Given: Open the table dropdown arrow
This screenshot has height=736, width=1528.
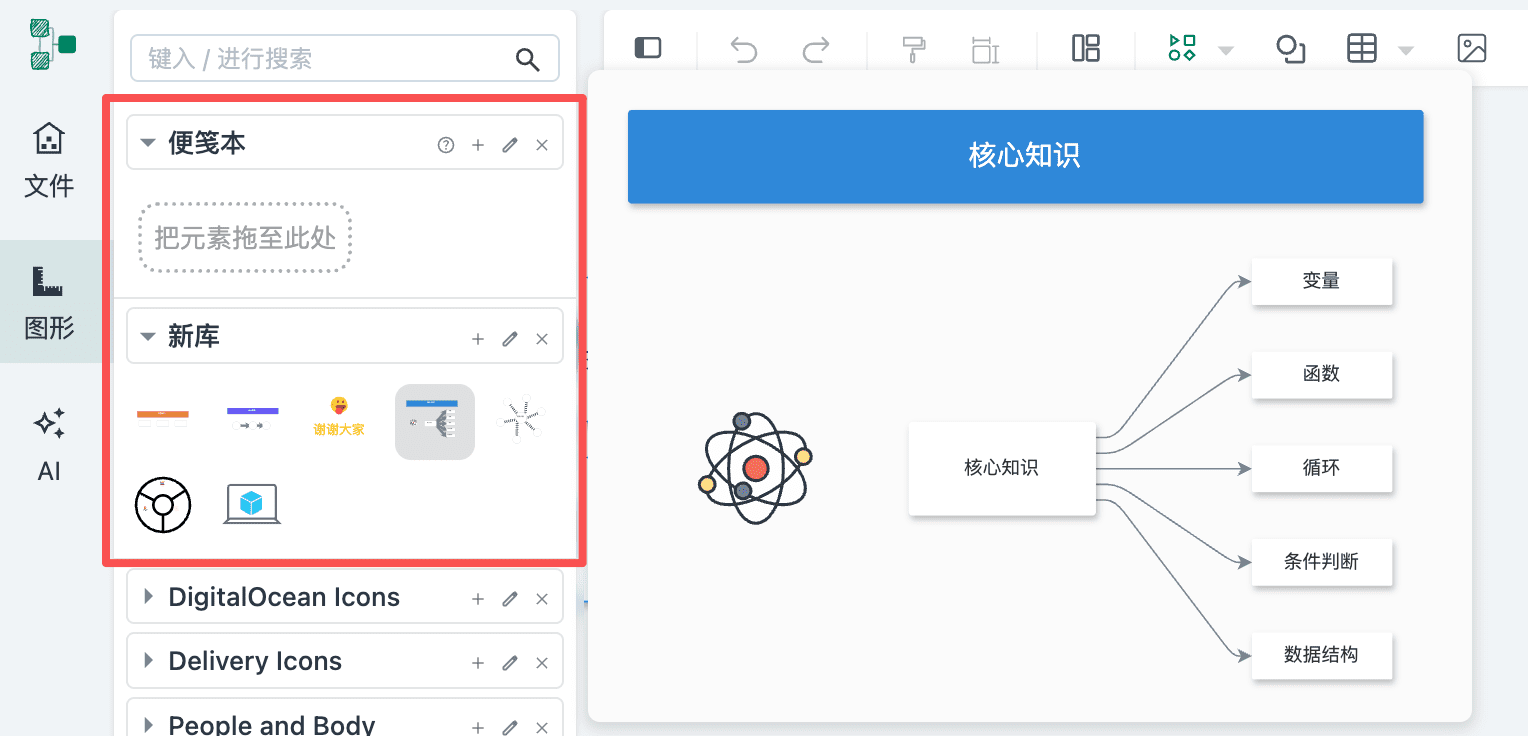Looking at the screenshot, I should click(x=1405, y=50).
